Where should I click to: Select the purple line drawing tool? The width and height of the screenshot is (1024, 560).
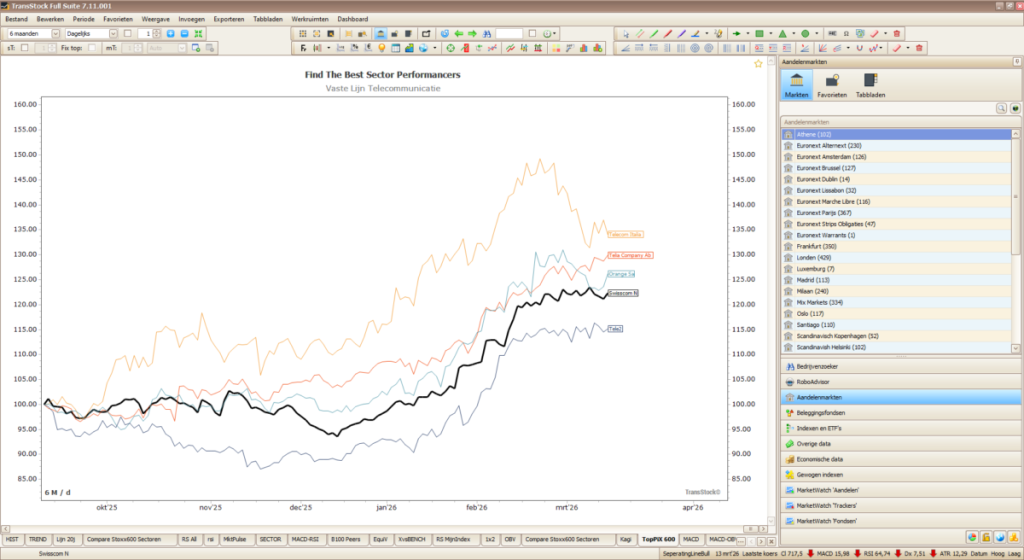[x=681, y=33]
